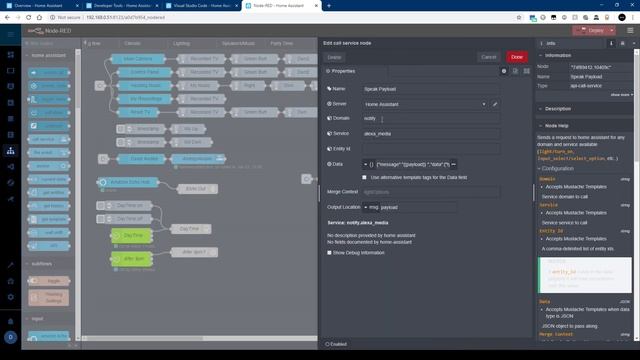This screenshot has width=640, height=360.
Task: Select the toggle subflow palette node
Action: pos(49,281)
